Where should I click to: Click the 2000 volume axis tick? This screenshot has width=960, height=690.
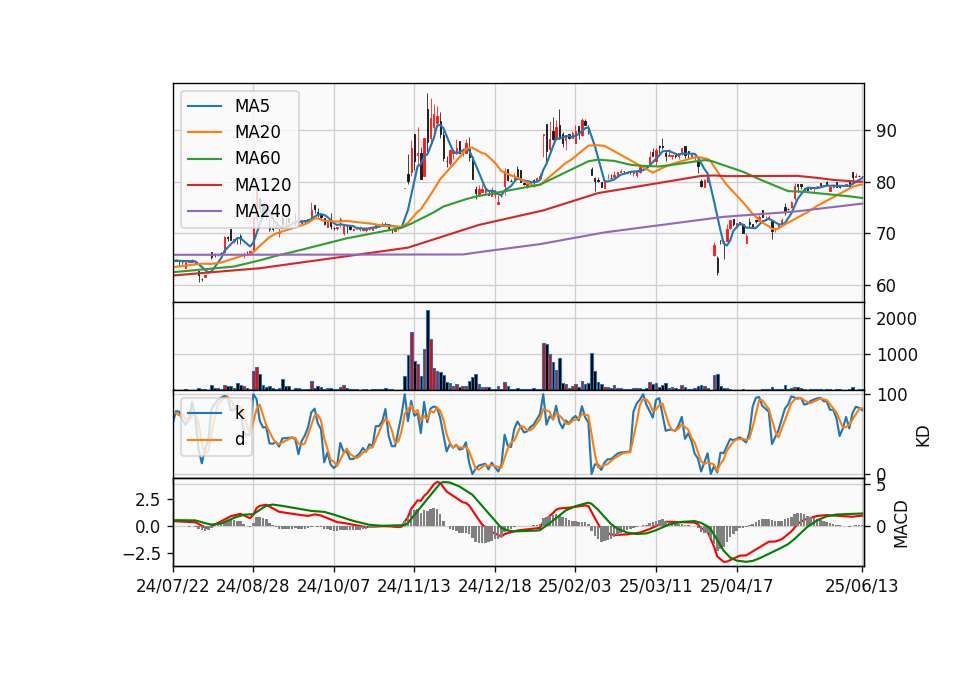(897, 319)
